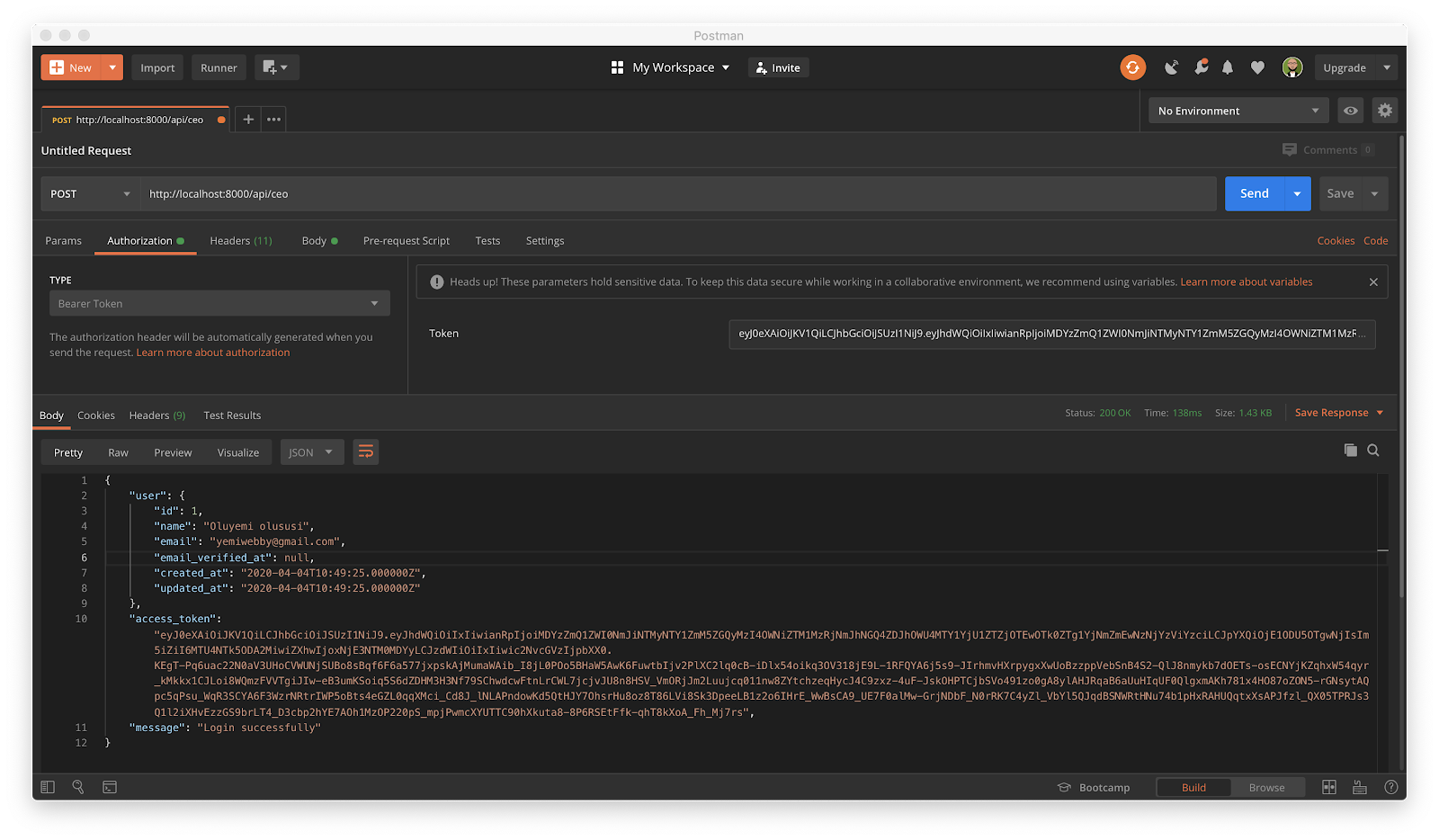
Task: Toggle word wrap in the response
Action: coord(365,452)
